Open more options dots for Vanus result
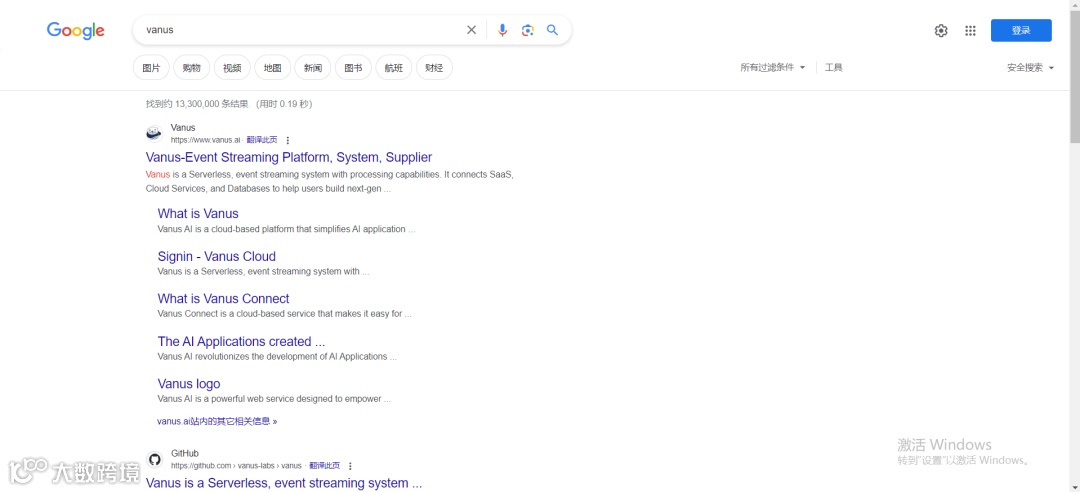This screenshot has width=1080, height=492. point(288,140)
